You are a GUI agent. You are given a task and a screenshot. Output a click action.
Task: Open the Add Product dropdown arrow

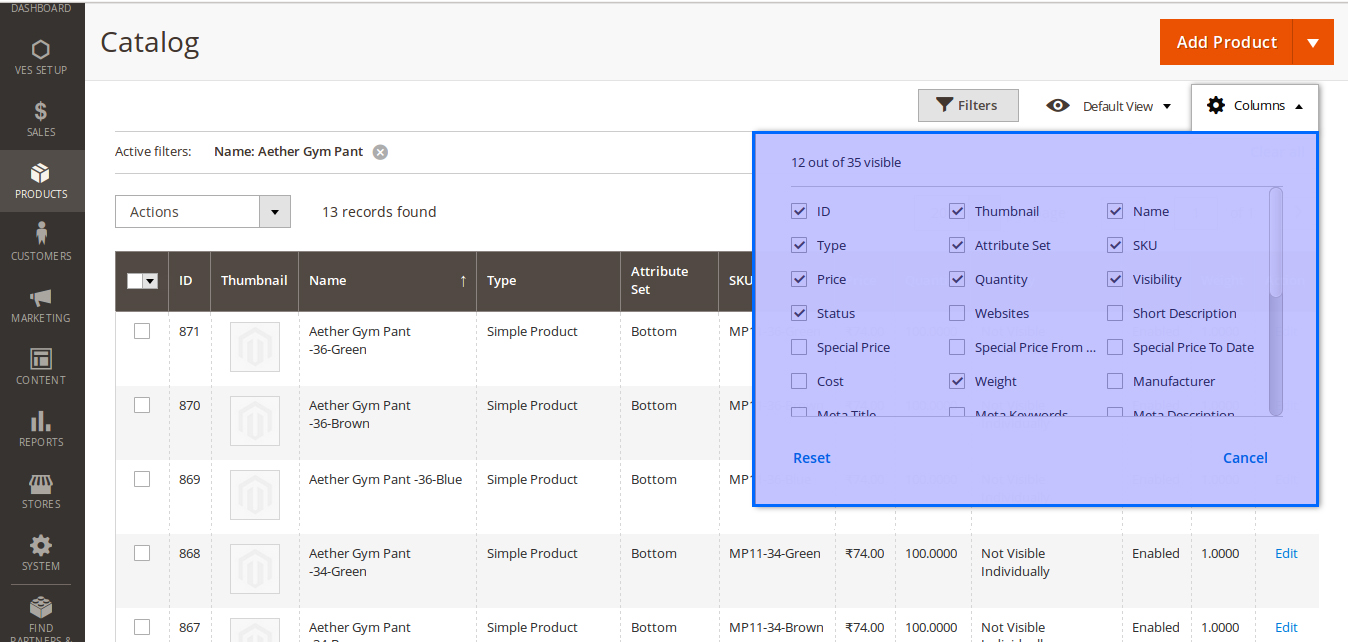(1313, 42)
